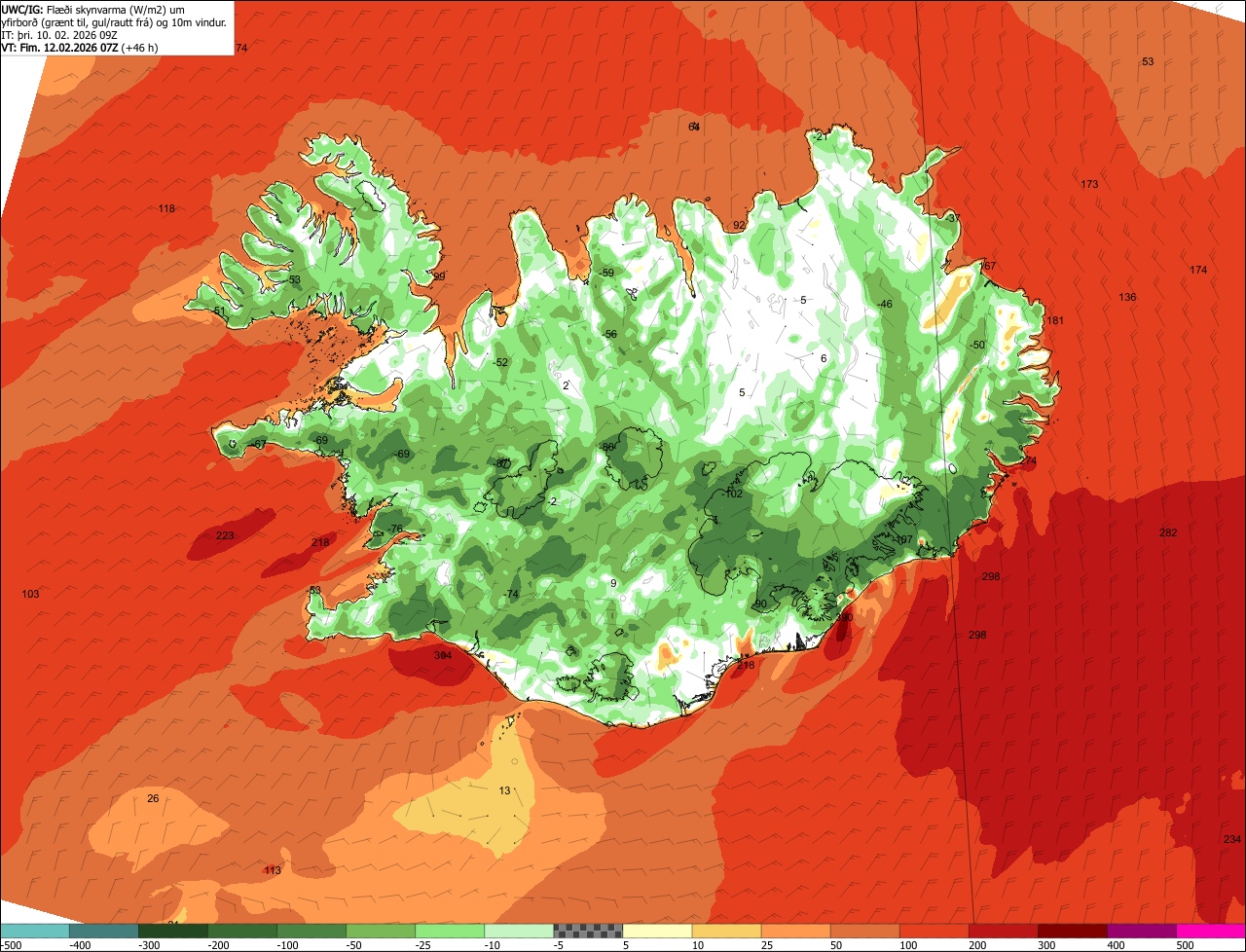The height and width of the screenshot is (952, 1246).
Task: Click the checkered -5 to 5 legend block
Action: [x=587, y=931]
